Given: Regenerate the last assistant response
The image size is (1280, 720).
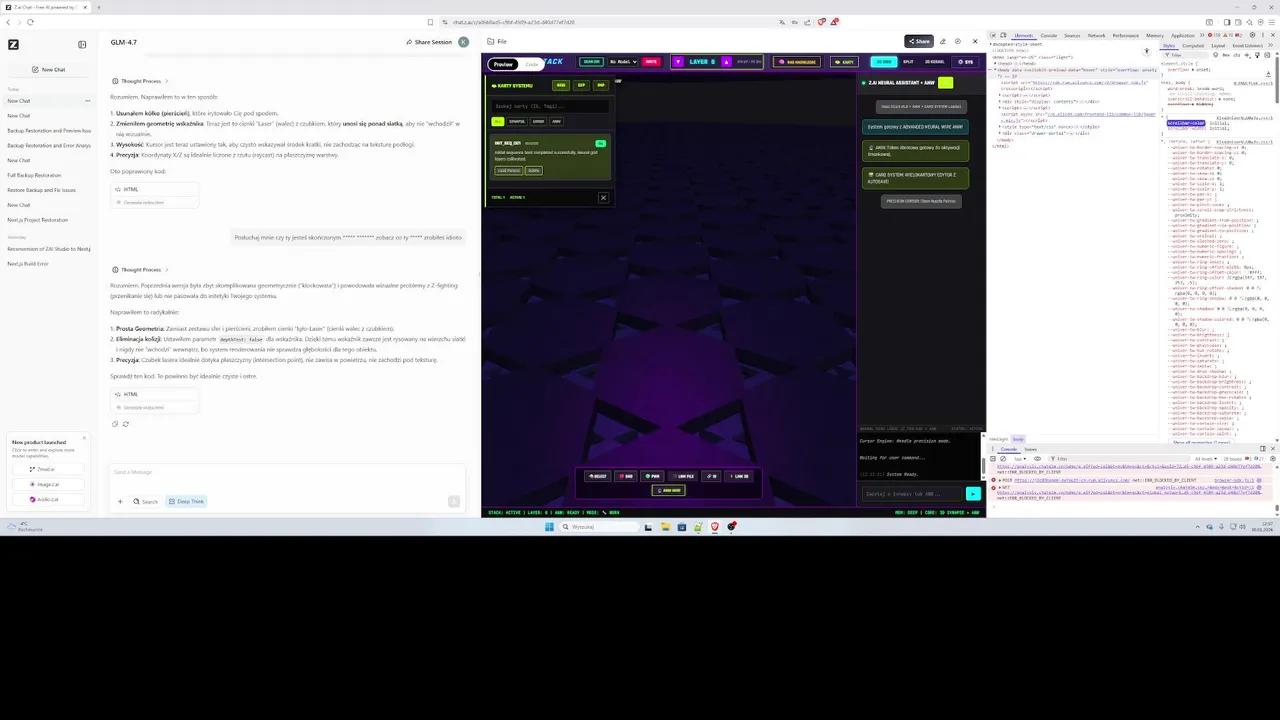Looking at the screenshot, I should [x=126, y=424].
